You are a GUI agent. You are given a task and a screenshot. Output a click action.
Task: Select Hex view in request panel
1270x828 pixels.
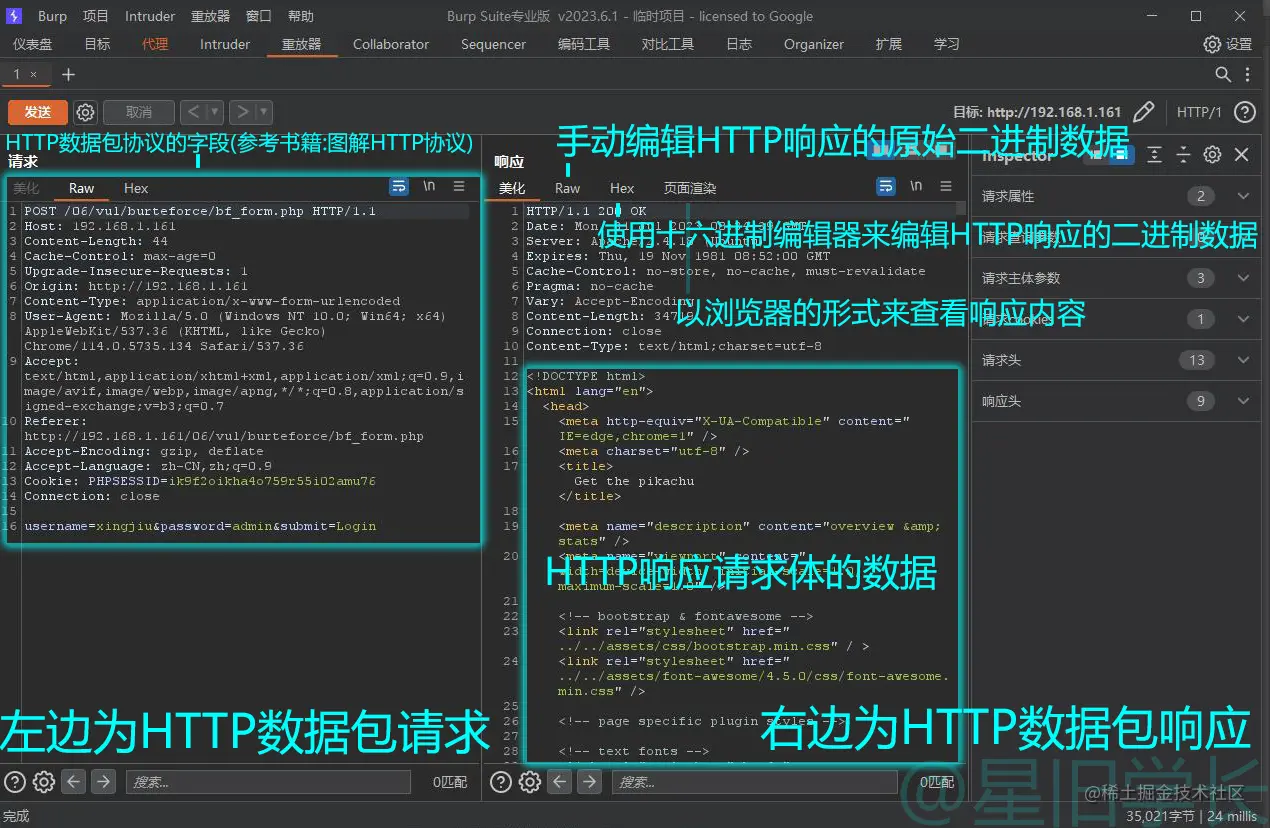(x=136, y=188)
